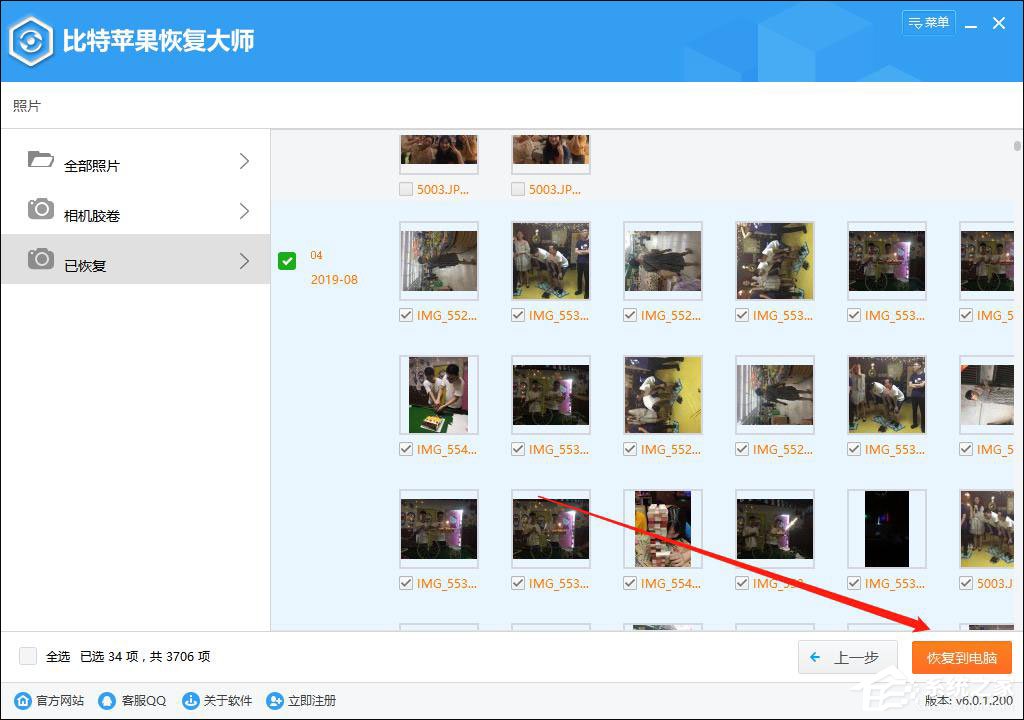Click the 相机胶卷 camera icon

pos(40,211)
